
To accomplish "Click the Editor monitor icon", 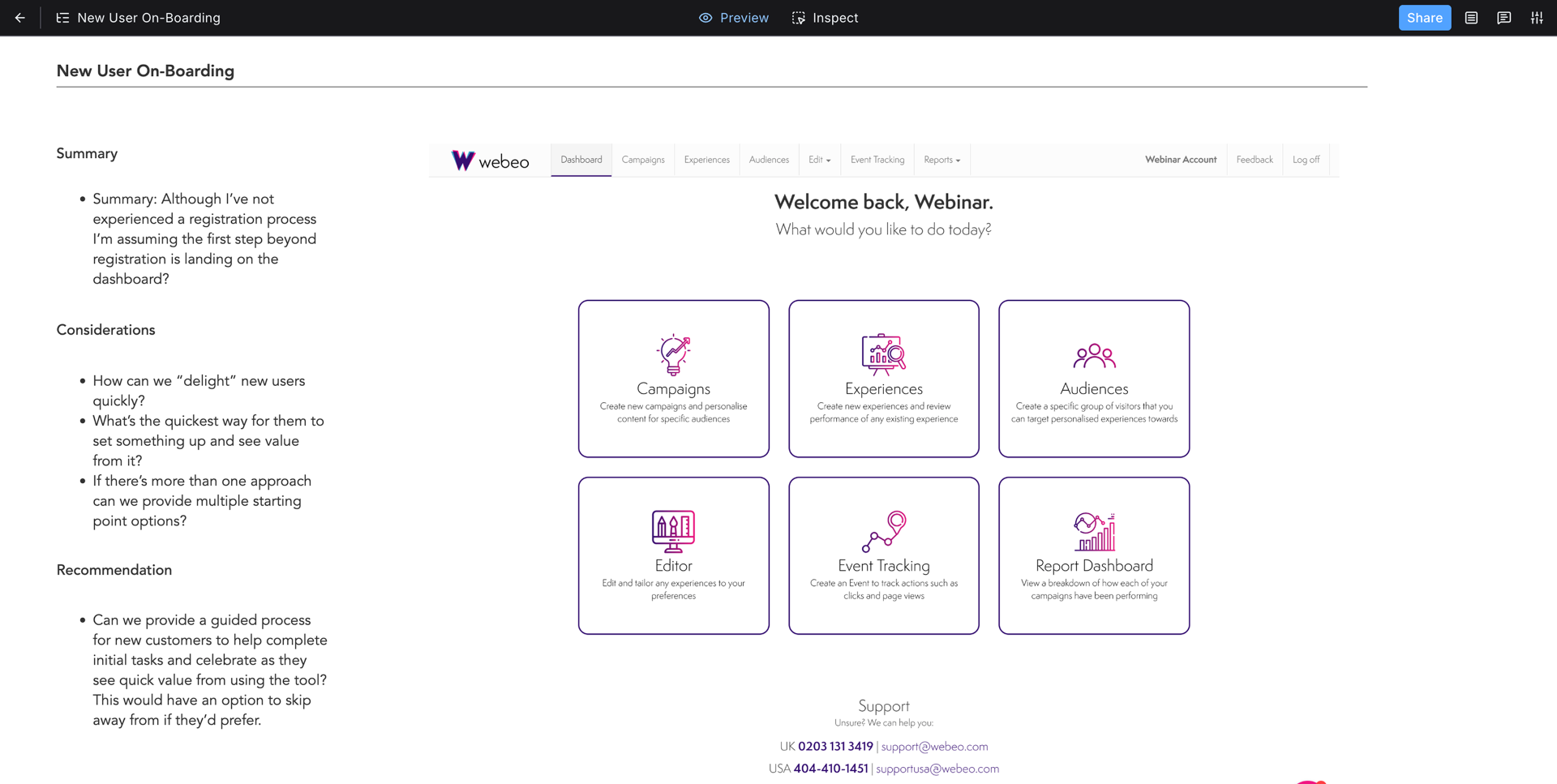I will point(673,531).
